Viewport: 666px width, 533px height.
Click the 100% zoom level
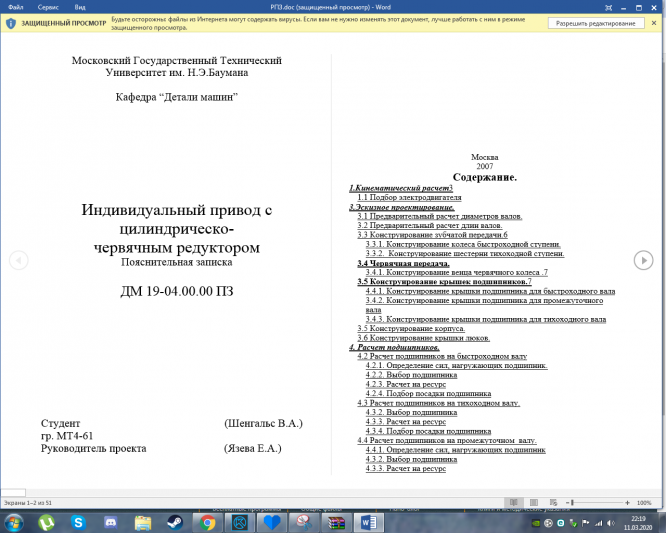(644, 503)
